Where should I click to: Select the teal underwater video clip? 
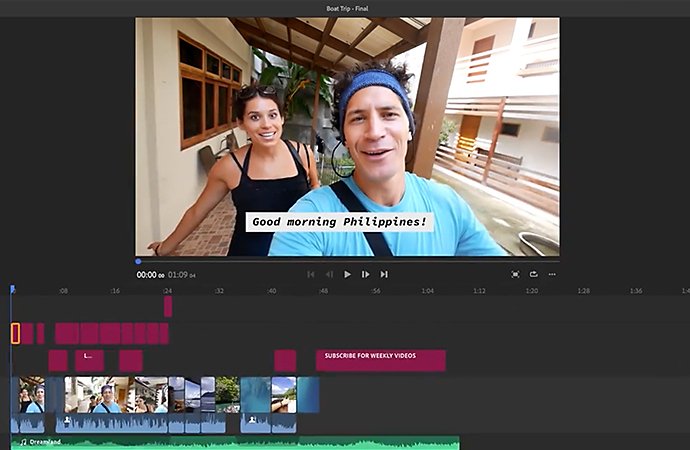click(256, 395)
